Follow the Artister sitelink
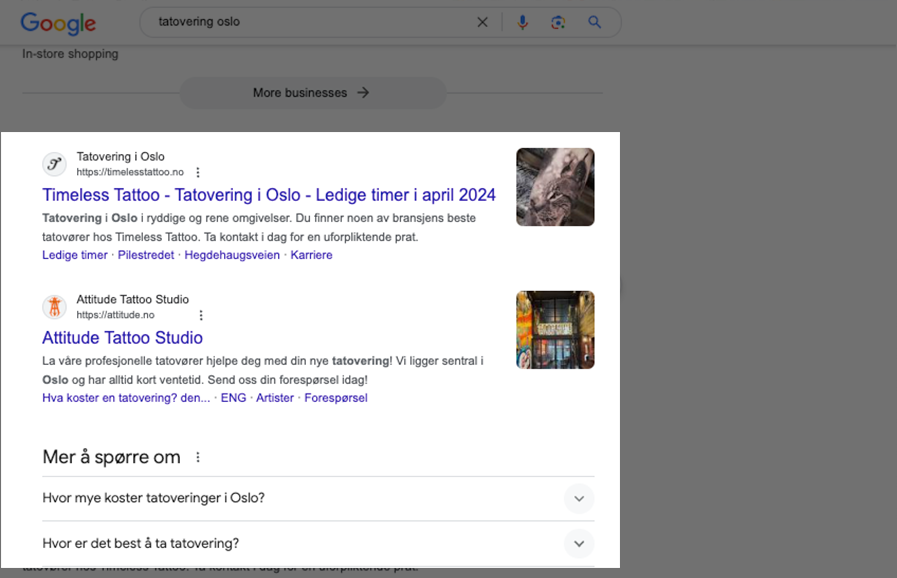This screenshot has width=897, height=578. pos(275,398)
